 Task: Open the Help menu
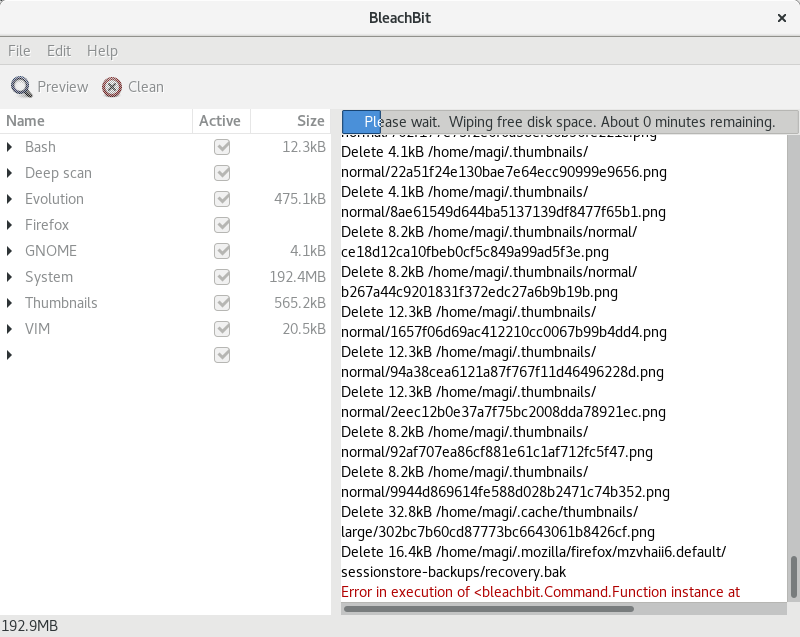click(x=102, y=51)
